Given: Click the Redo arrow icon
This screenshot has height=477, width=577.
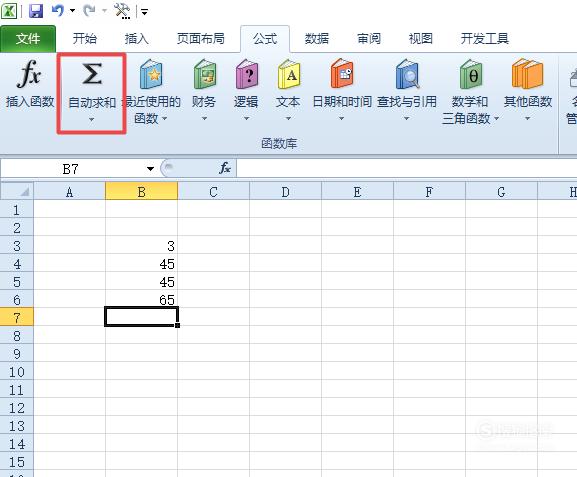Looking at the screenshot, I should pos(89,10).
